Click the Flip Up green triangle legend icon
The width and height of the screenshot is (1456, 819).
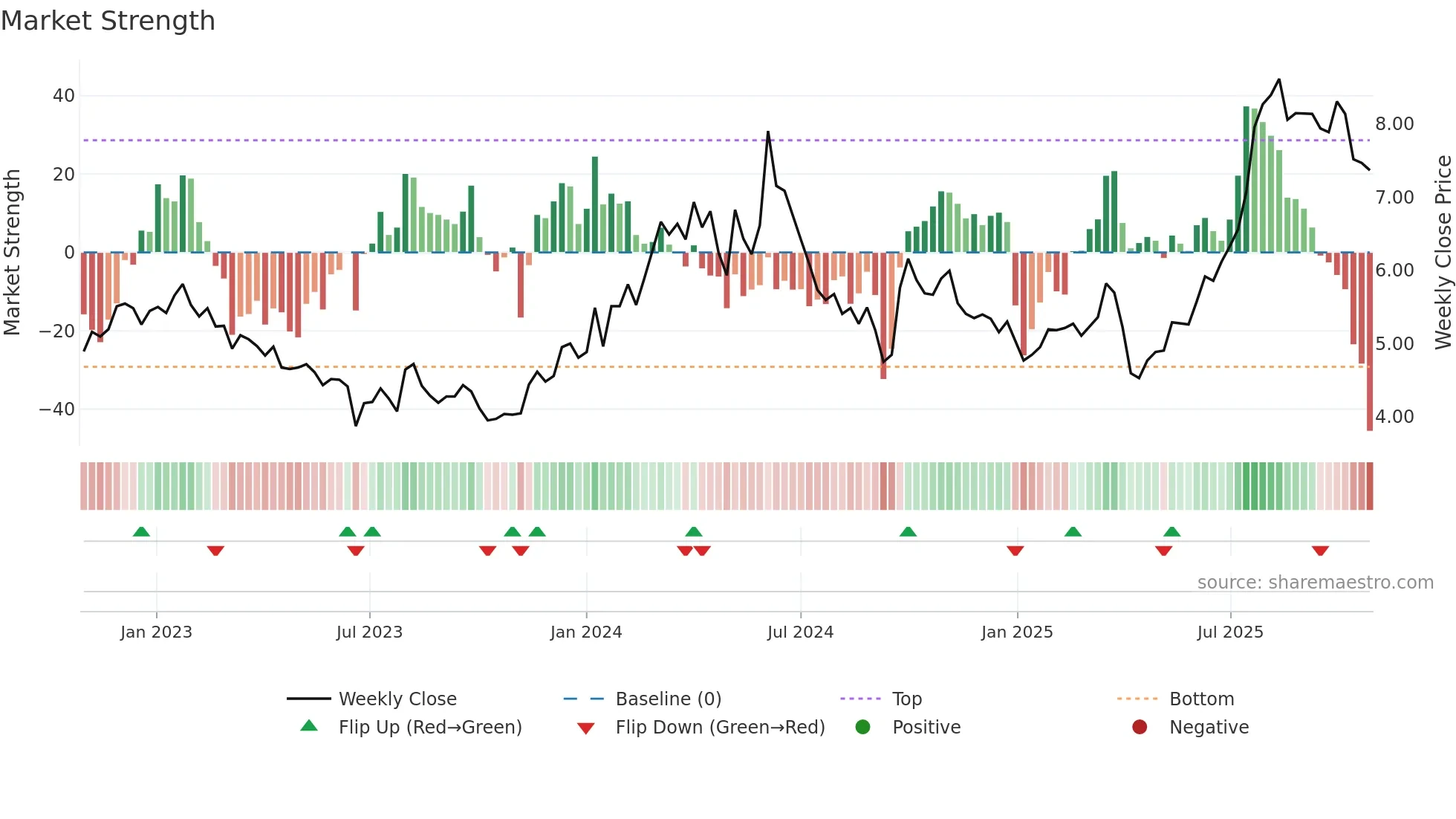[309, 726]
